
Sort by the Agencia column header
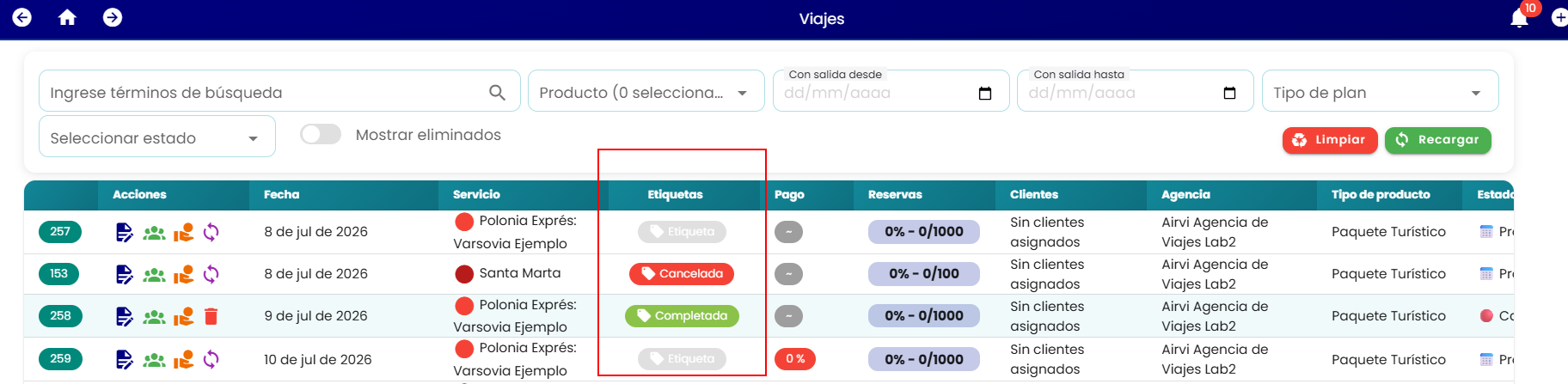click(x=1185, y=195)
